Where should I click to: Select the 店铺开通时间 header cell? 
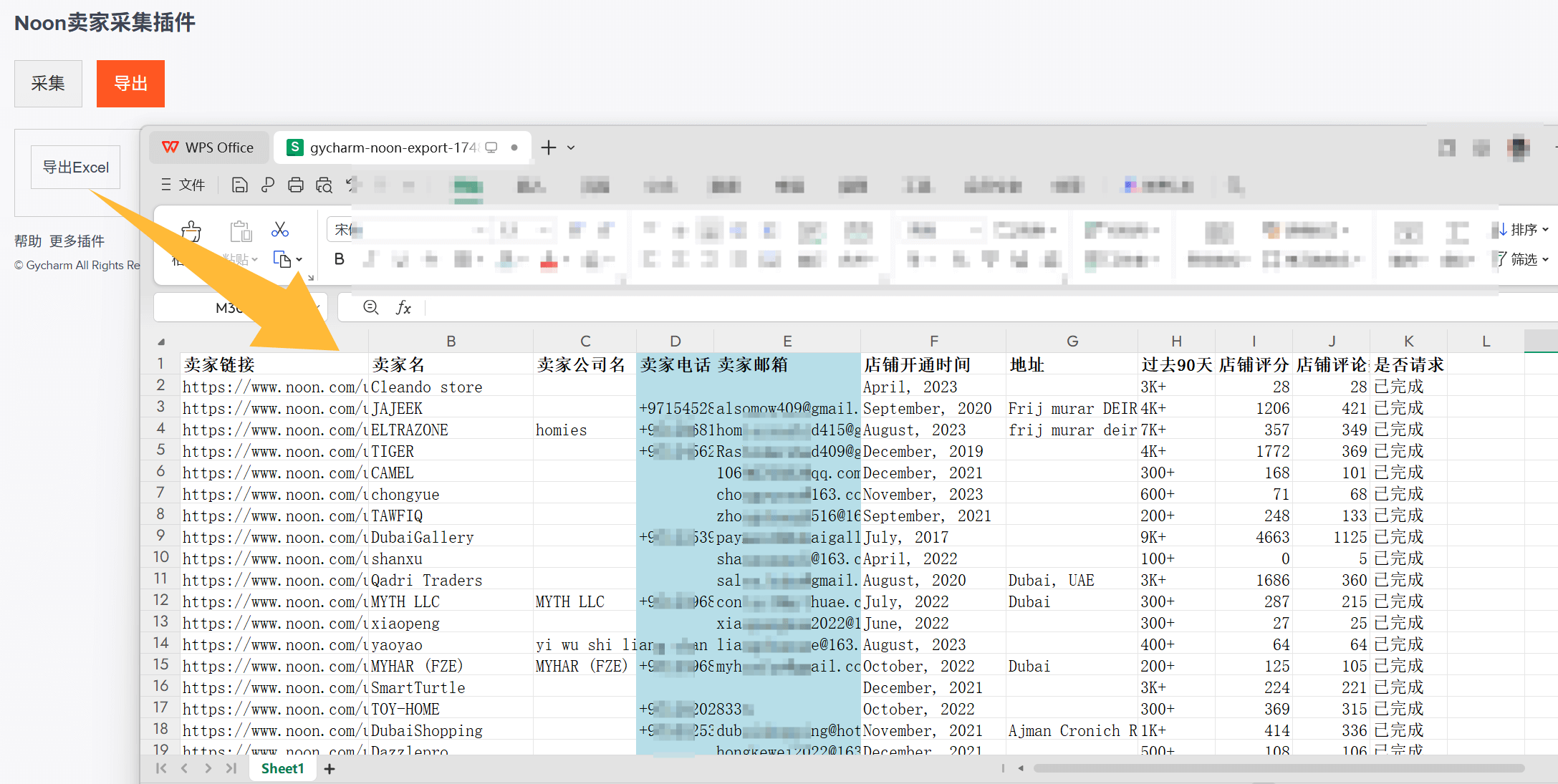[x=933, y=364]
